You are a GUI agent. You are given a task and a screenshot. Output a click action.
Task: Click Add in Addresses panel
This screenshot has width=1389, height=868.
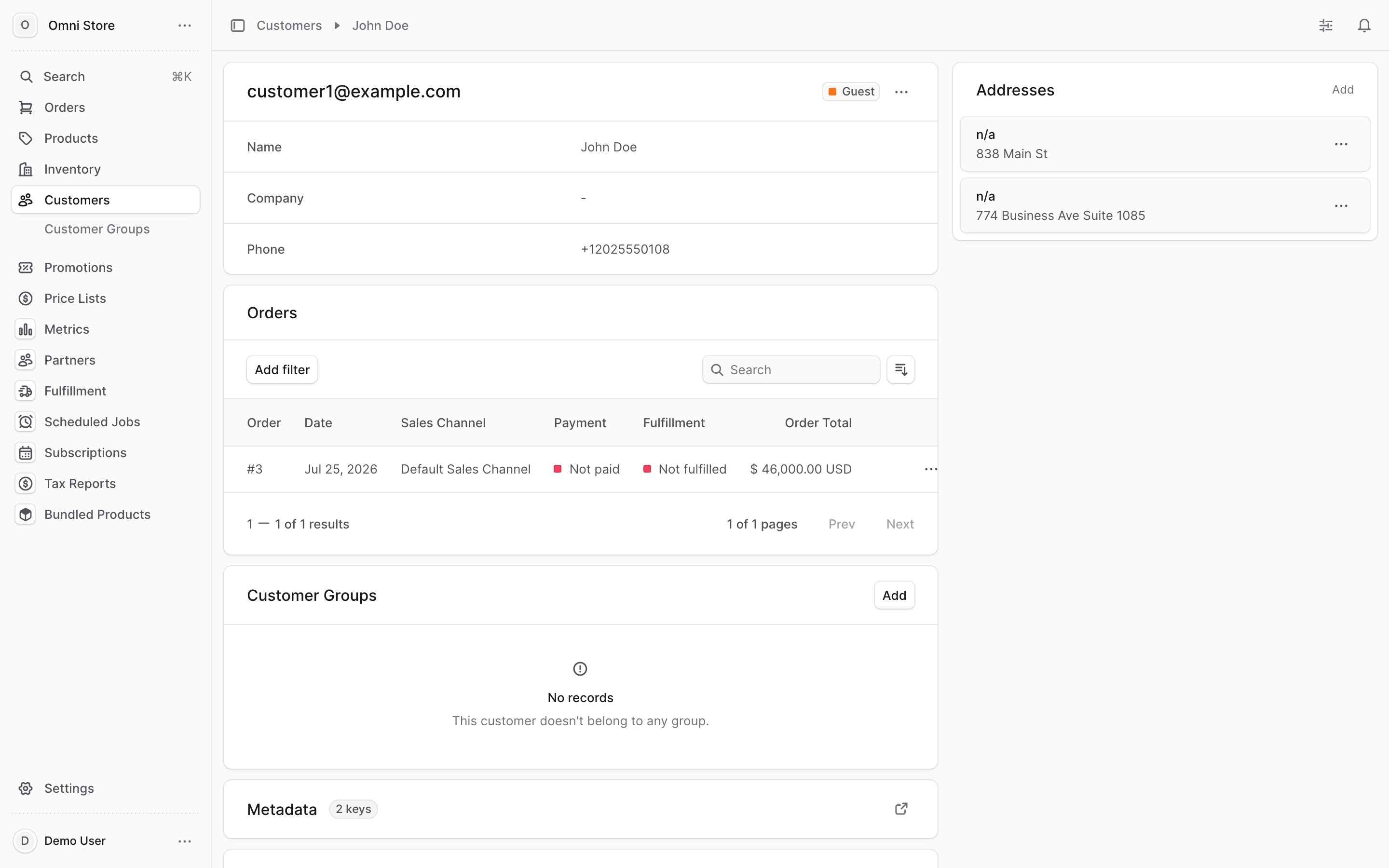point(1343,90)
